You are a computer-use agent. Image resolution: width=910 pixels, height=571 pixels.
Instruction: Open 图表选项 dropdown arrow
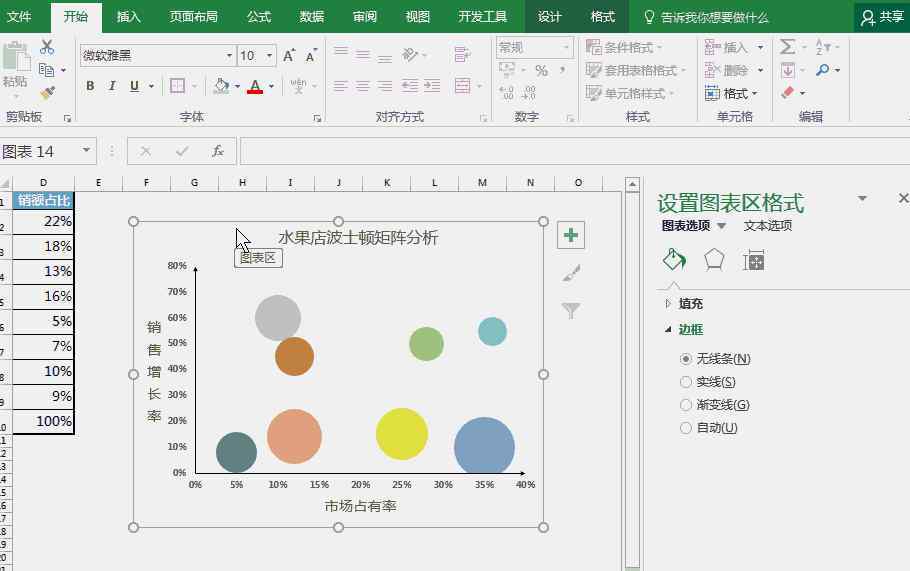[721, 226]
